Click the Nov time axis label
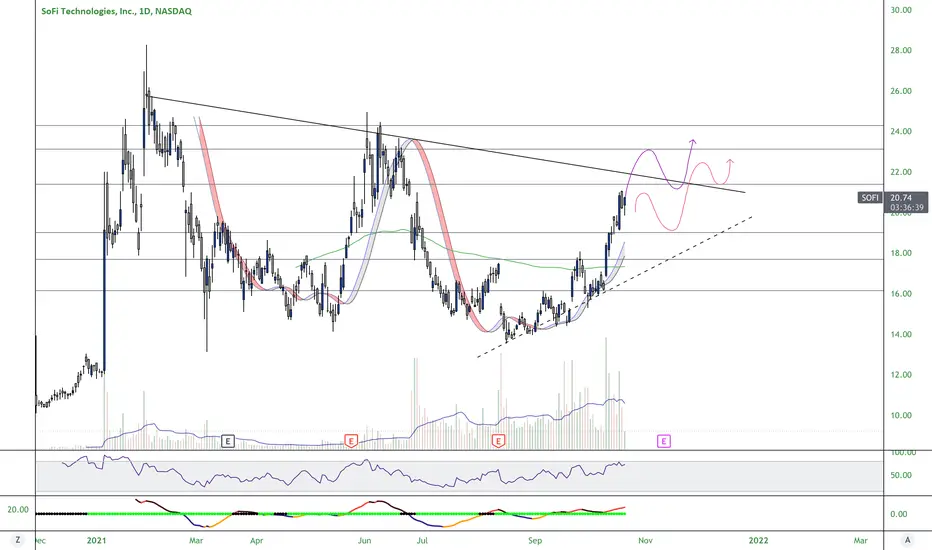The image size is (932, 550). (646, 540)
